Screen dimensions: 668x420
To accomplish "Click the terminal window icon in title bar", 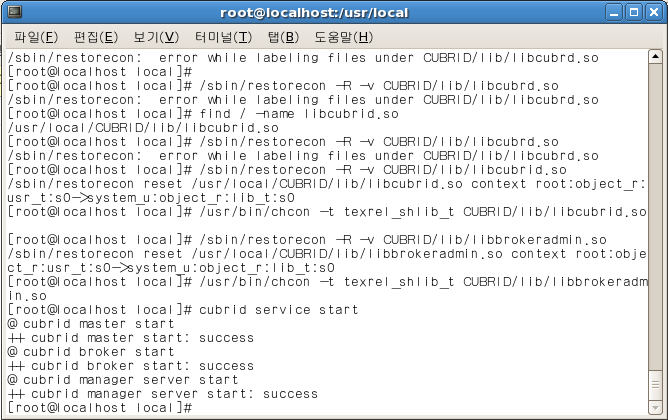I will (x=14, y=12).
